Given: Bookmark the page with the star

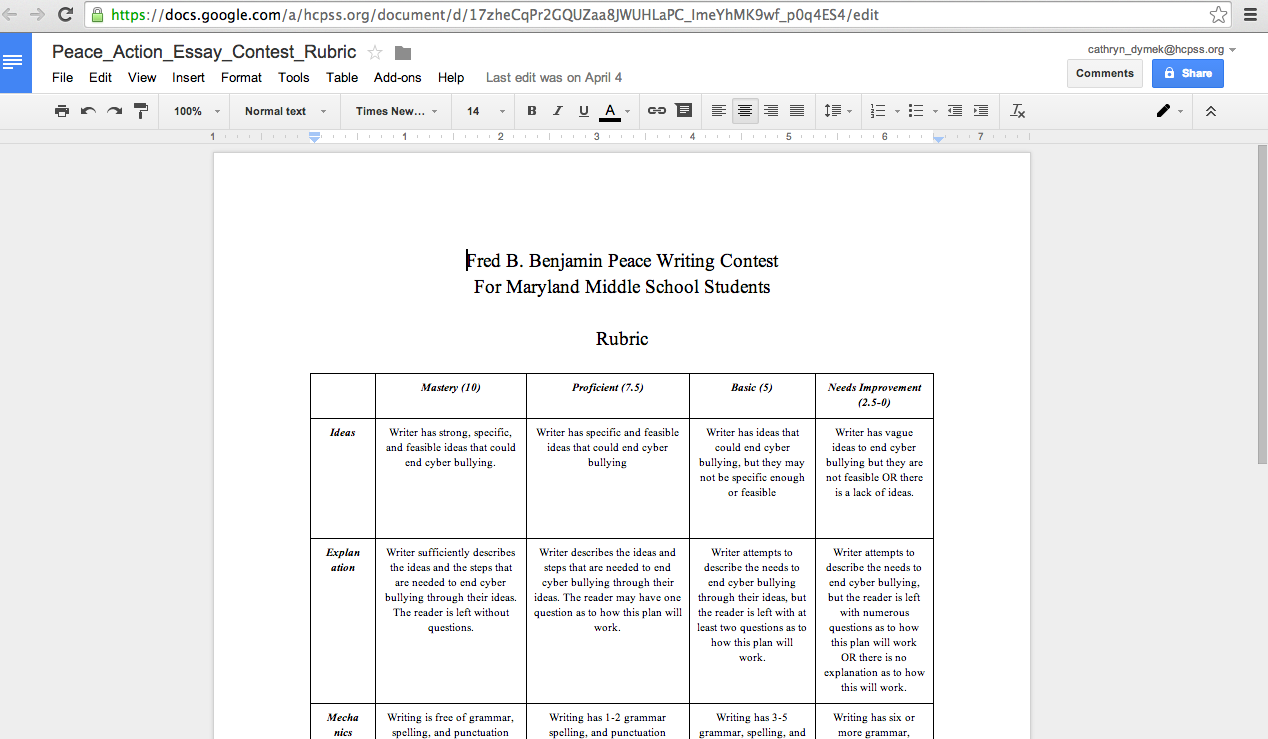Looking at the screenshot, I should coord(1218,15).
